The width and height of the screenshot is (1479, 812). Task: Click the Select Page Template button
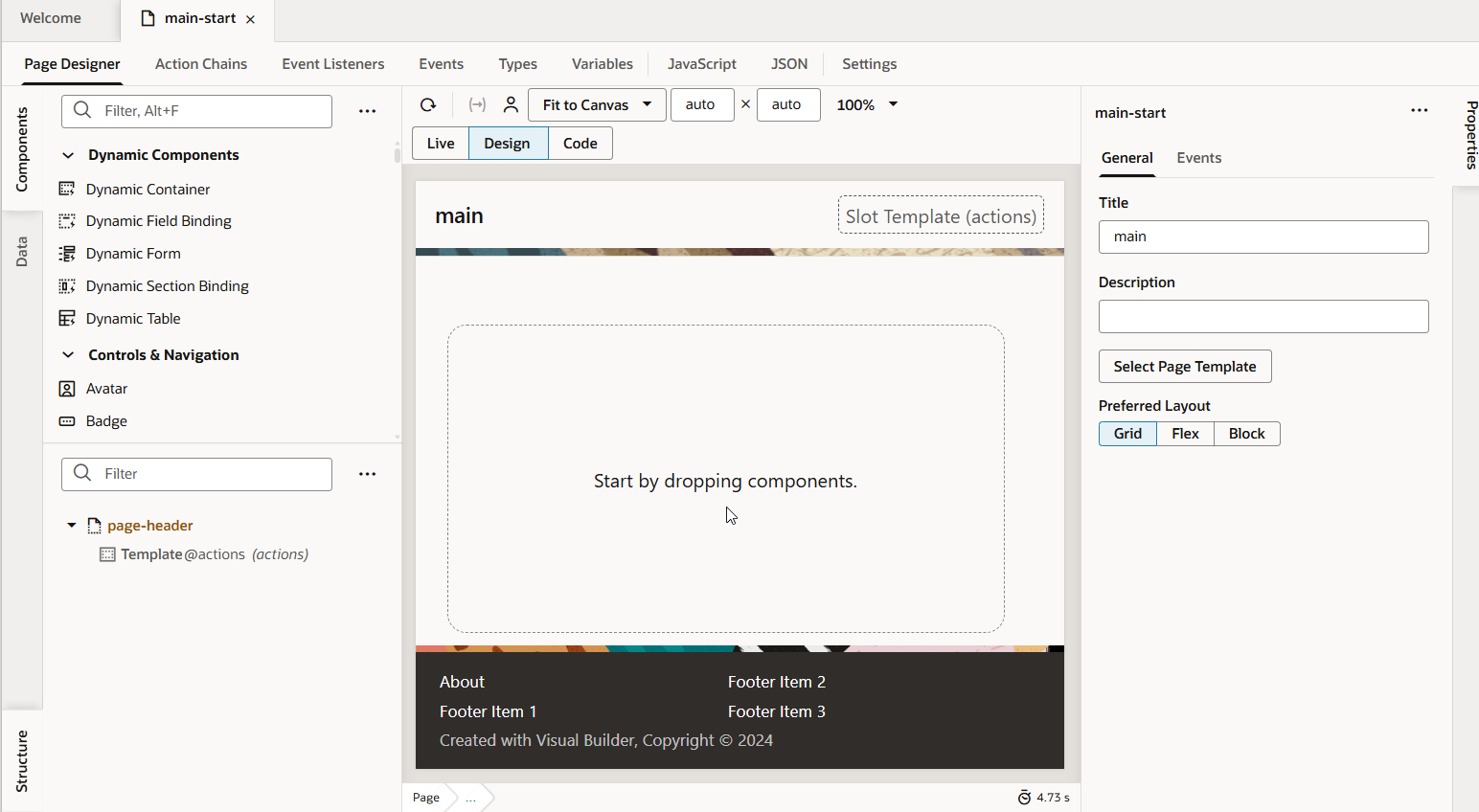tap(1184, 367)
